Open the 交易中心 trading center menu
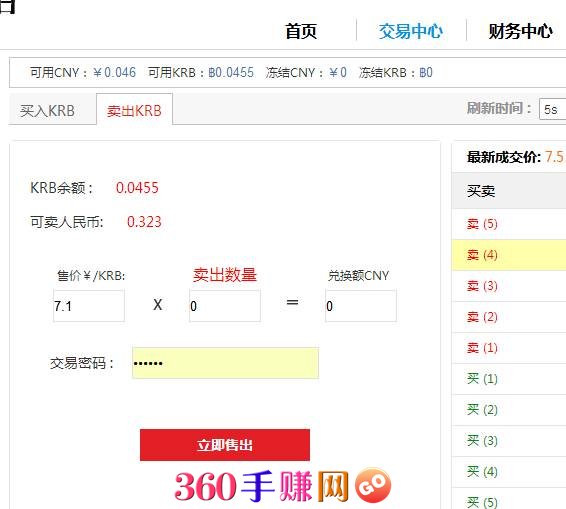The image size is (566, 509). 410,31
